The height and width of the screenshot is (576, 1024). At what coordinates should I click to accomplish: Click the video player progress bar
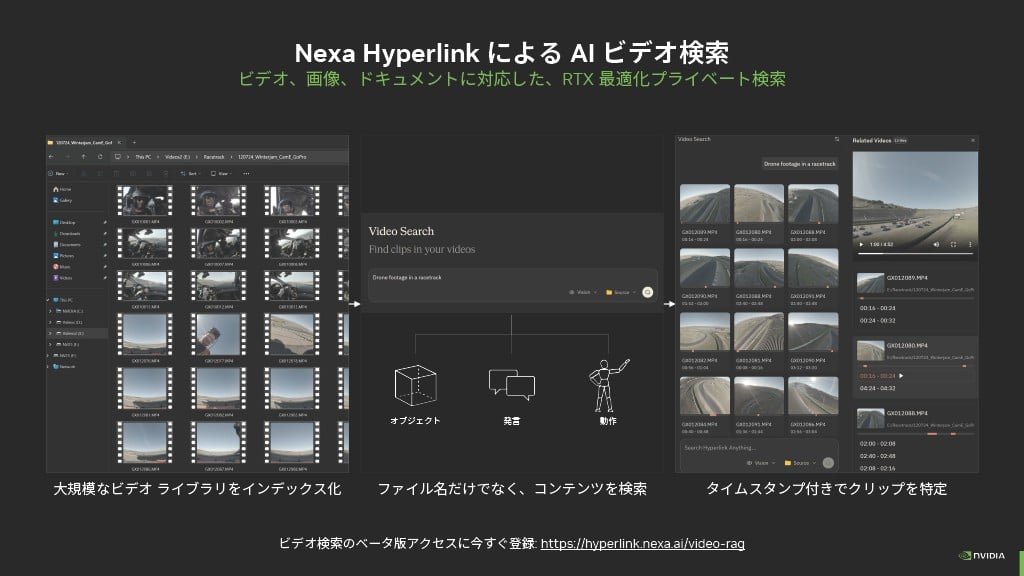914,254
